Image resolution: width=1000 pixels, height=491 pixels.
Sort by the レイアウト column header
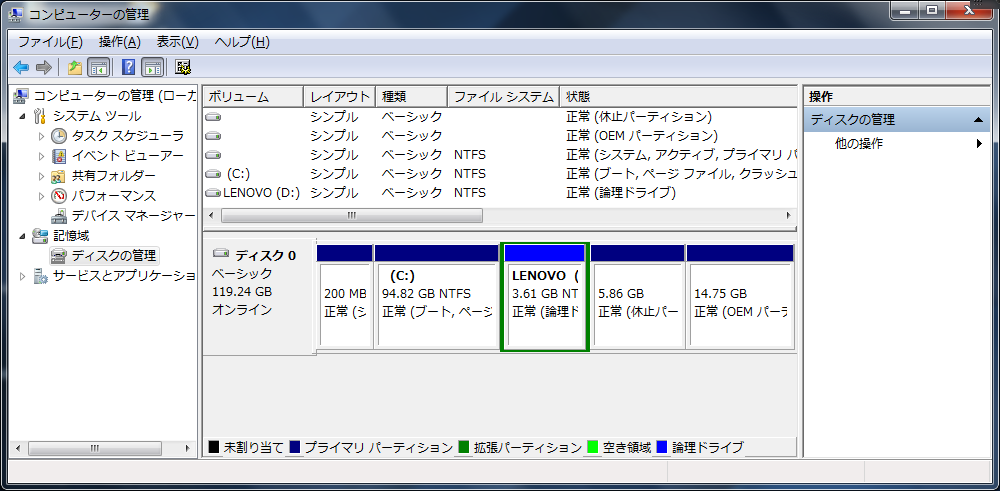[340, 97]
